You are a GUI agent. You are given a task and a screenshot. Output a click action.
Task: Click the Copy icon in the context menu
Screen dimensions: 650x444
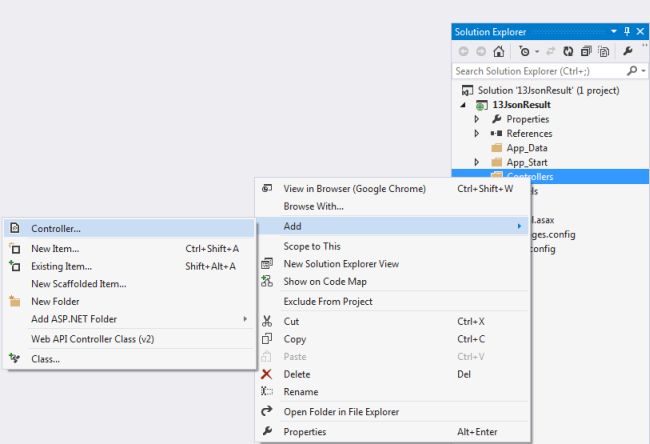(x=267, y=338)
